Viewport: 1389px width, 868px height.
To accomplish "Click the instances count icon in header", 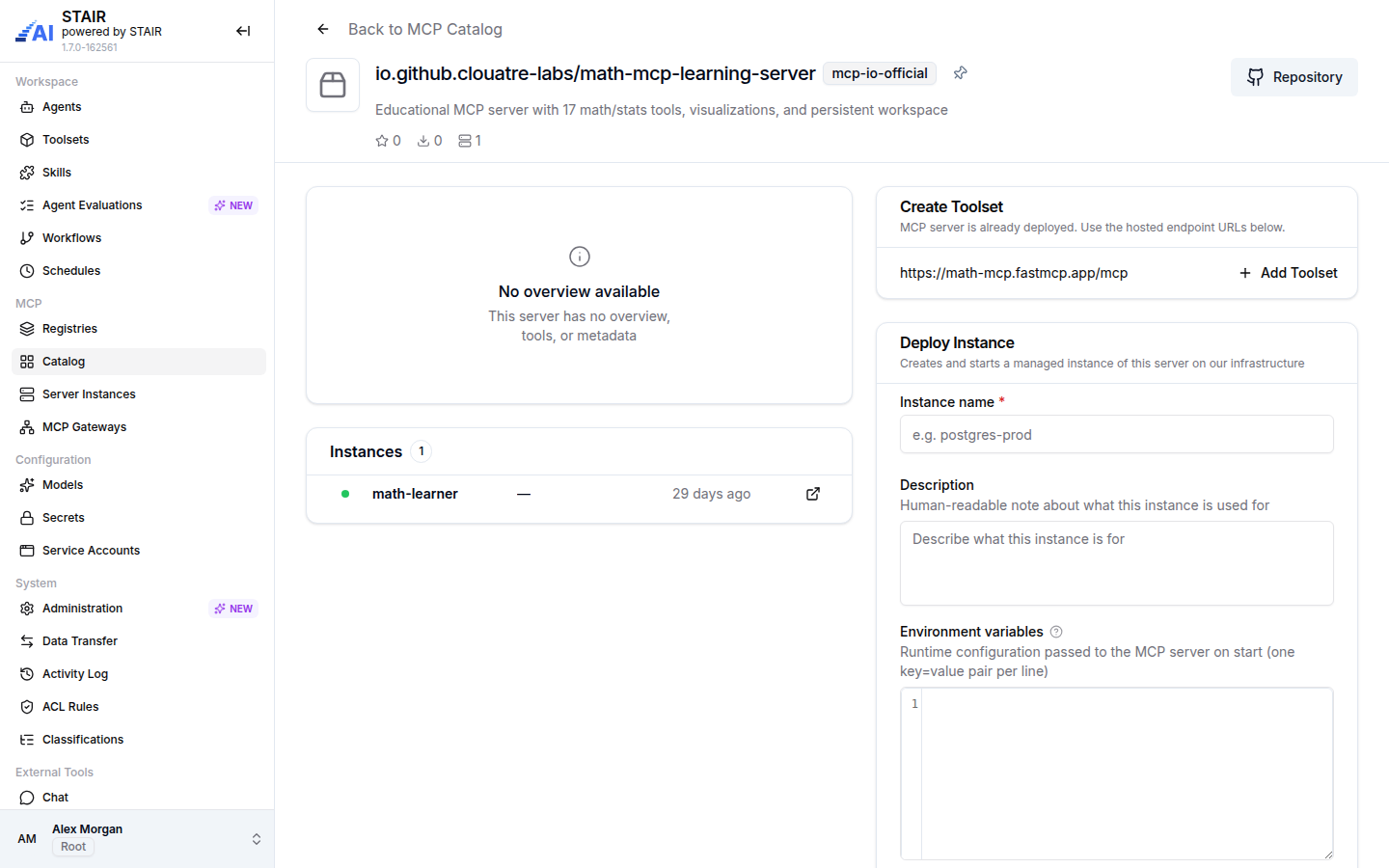I will click(465, 141).
